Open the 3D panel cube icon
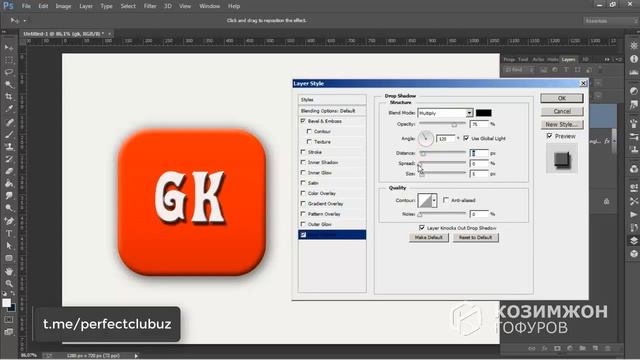Screen dimensions: 640x360 (x=633, y=254)
